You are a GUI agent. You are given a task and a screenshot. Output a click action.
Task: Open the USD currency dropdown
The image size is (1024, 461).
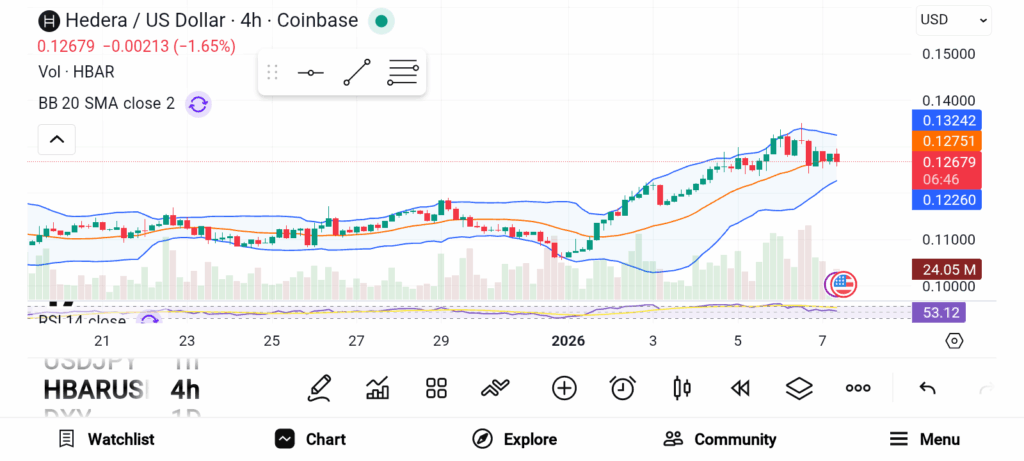953,19
